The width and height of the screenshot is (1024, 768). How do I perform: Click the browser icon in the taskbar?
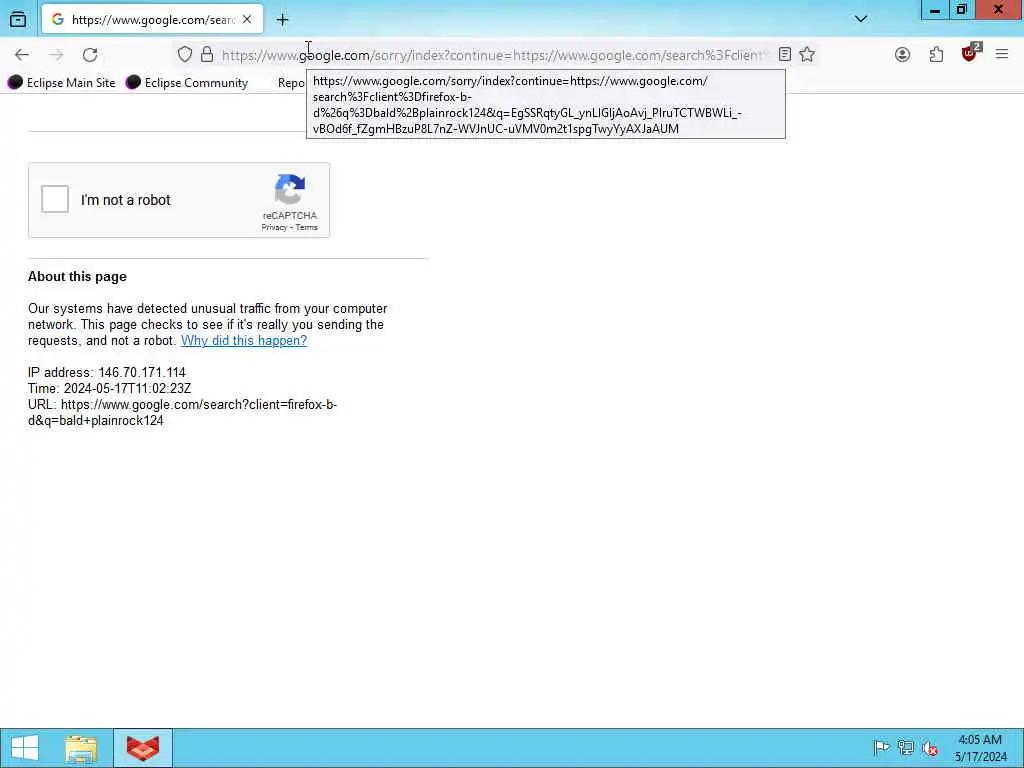(143, 748)
